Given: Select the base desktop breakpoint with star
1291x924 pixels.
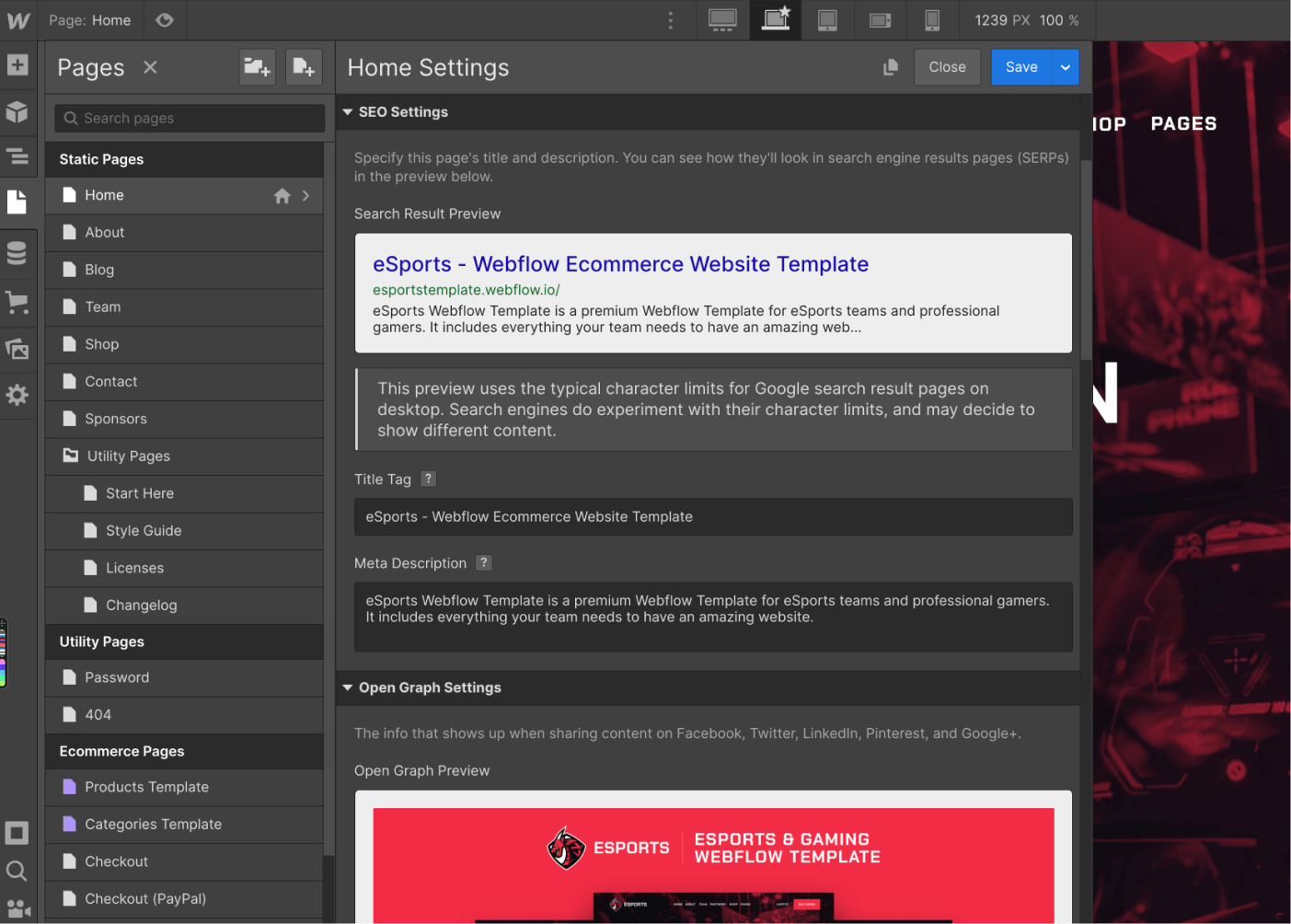Looking at the screenshot, I should pyautogui.click(x=776, y=20).
